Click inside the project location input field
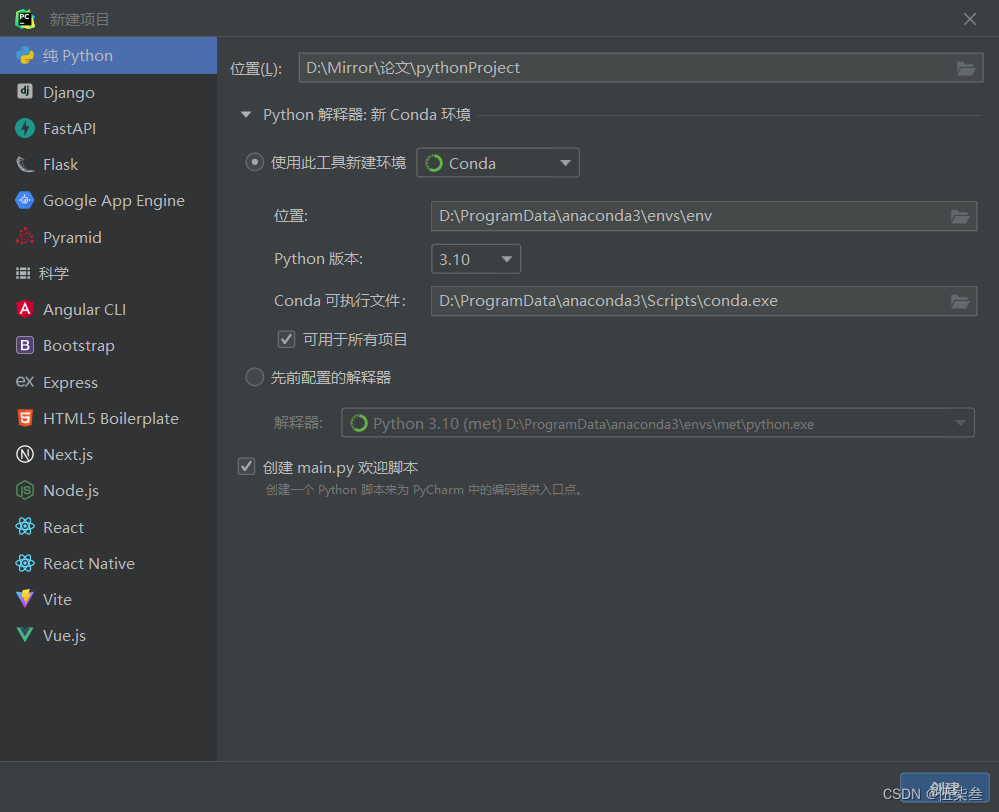The width and height of the screenshot is (999, 812). pos(600,68)
